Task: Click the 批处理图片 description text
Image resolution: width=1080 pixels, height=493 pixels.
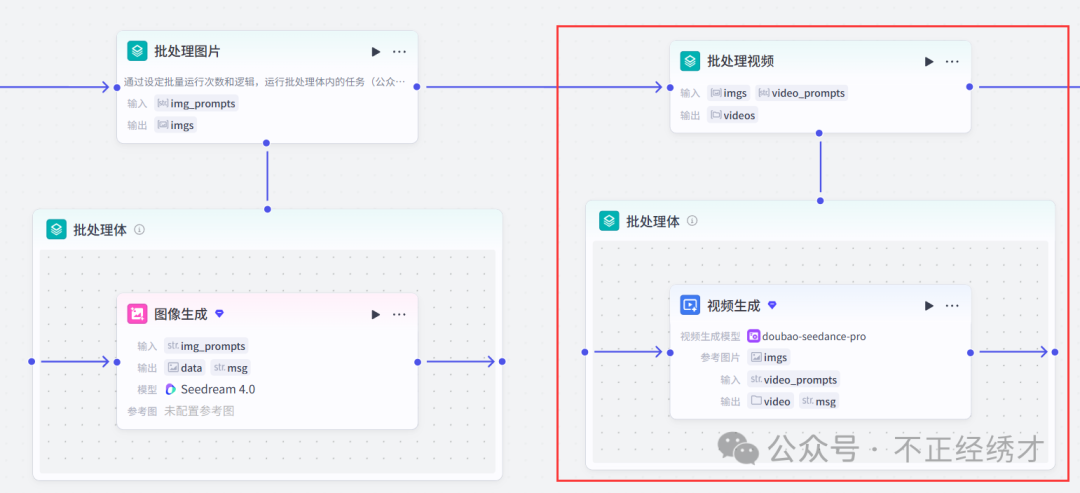Action: (x=264, y=83)
